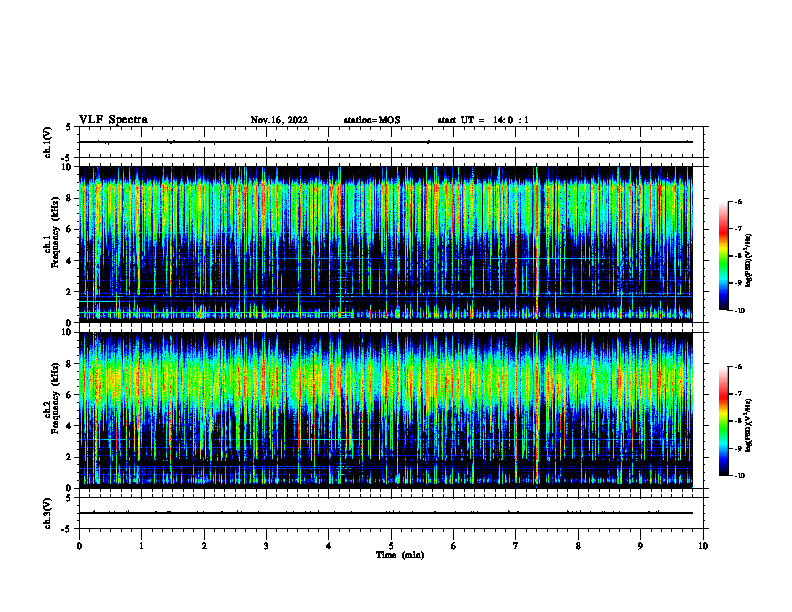Click the ch.2 spectrogram color scale bar

coord(723,421)
